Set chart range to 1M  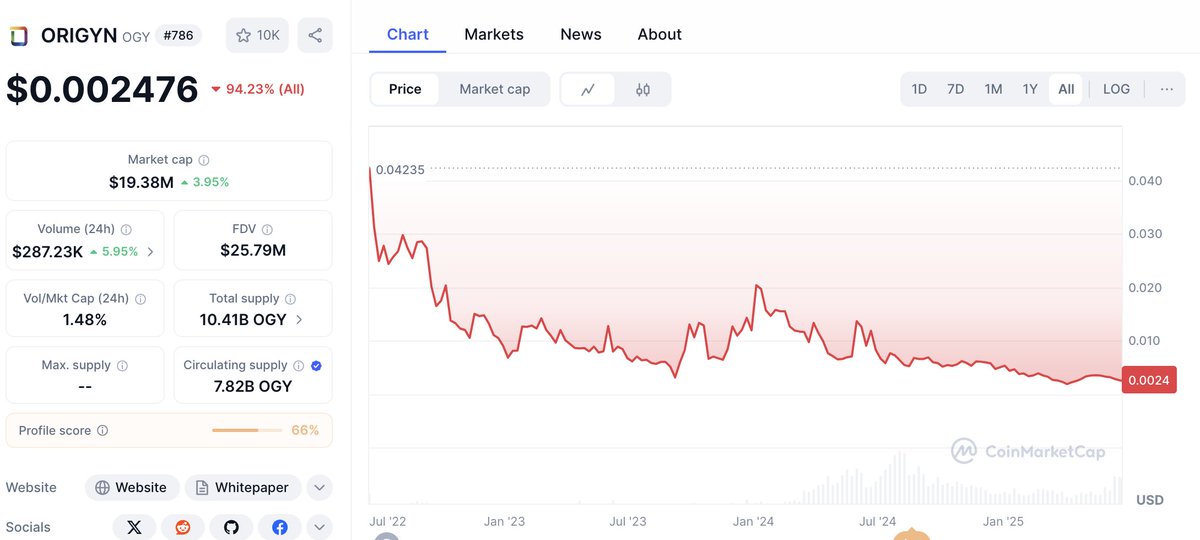point(993,89)
